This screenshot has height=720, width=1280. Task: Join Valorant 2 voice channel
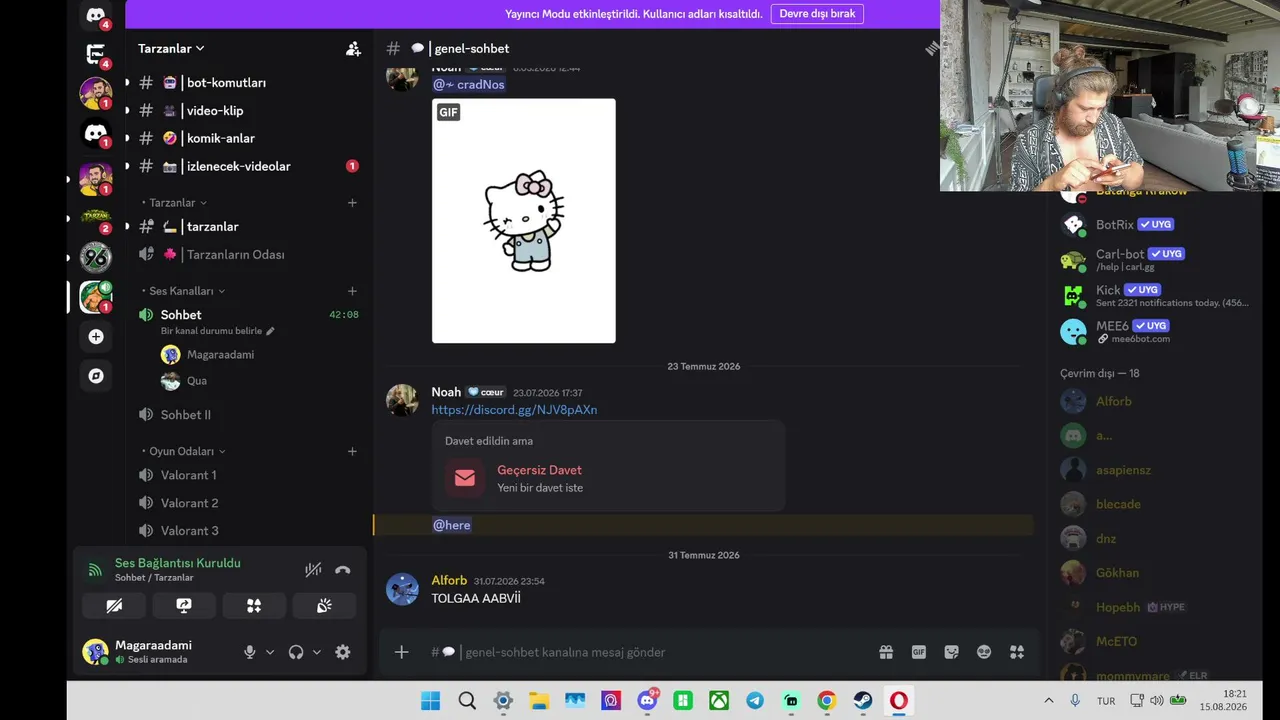249,503
